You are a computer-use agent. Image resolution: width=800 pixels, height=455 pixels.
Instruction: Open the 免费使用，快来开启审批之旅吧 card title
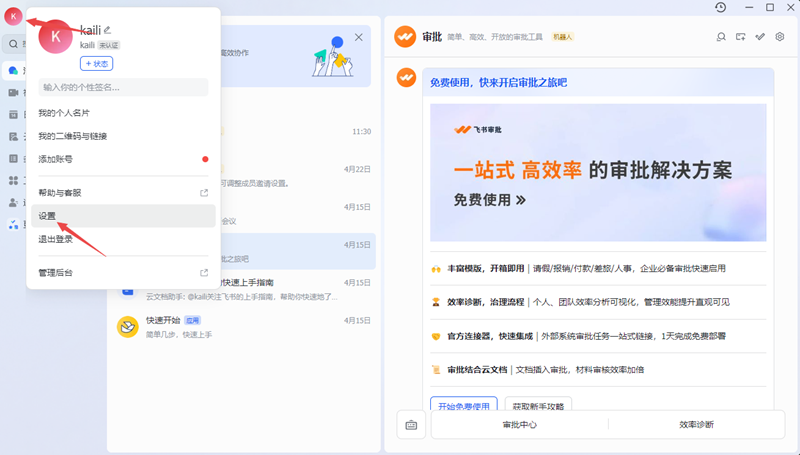(498, 83)
